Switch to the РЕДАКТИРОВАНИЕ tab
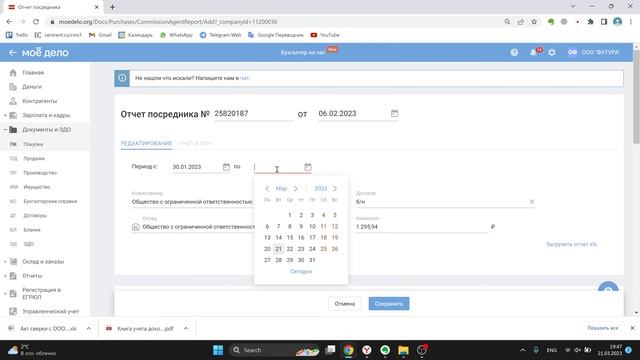Screen dimensions: 640x360 click(146, 143)
